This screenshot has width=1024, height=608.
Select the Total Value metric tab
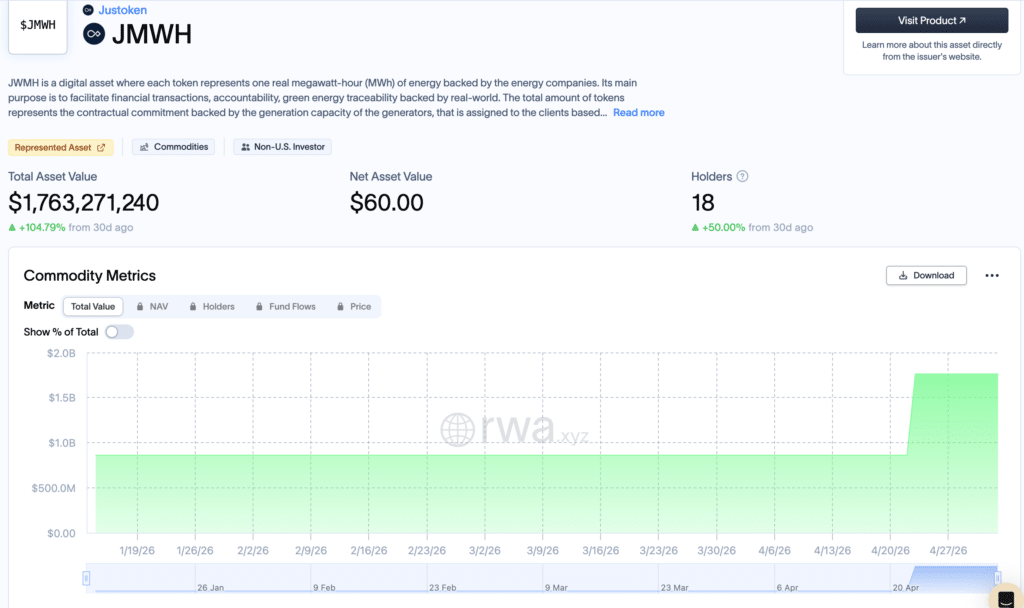[93, 306]
